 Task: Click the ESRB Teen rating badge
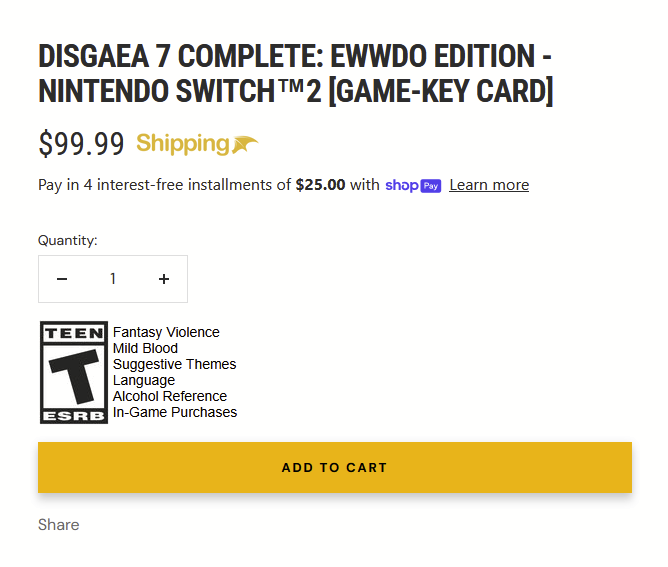(x=73, y=372)
